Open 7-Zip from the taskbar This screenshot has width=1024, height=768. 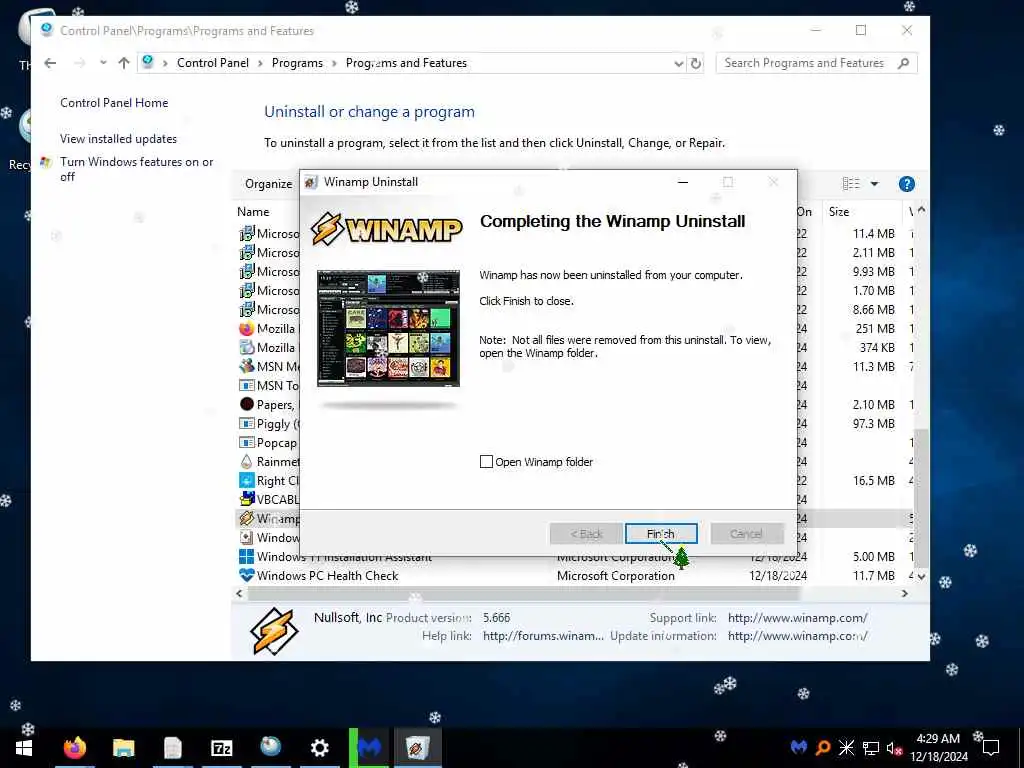click(221, 748)
